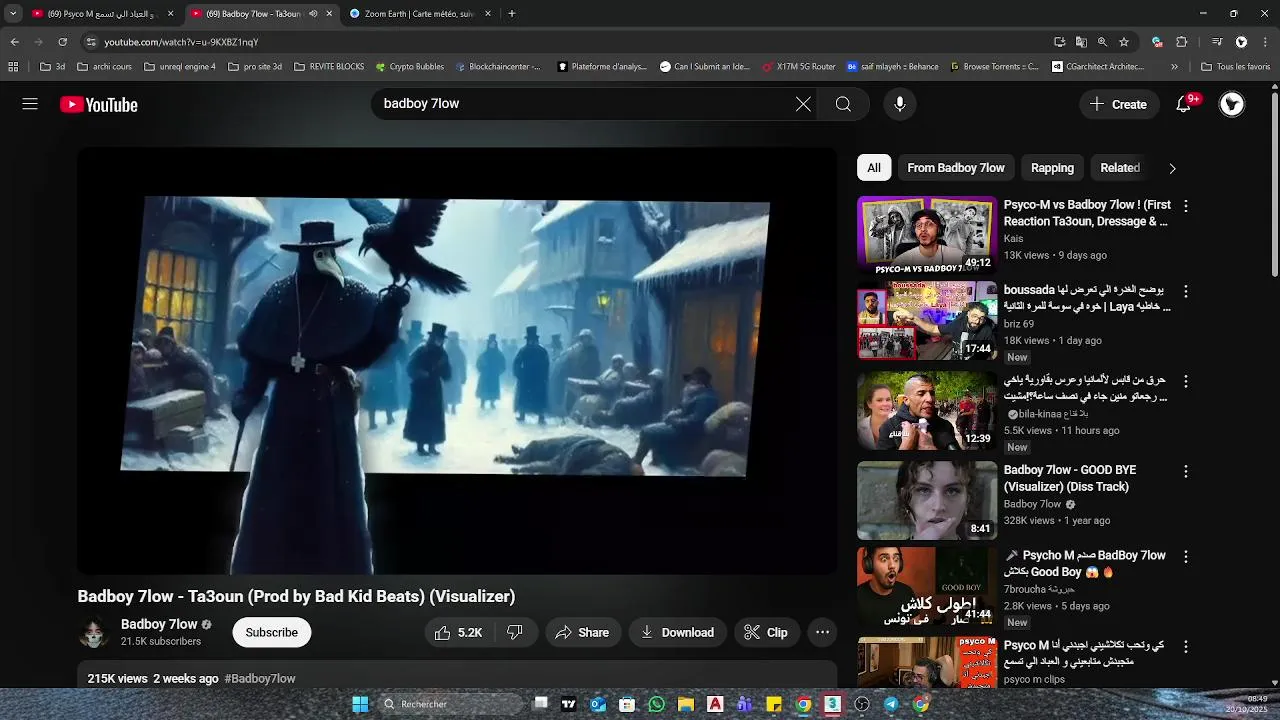
Task: Play Psyco-M vs Badboy 7low reaction thumbnail
Action: (x=927, y=235)
